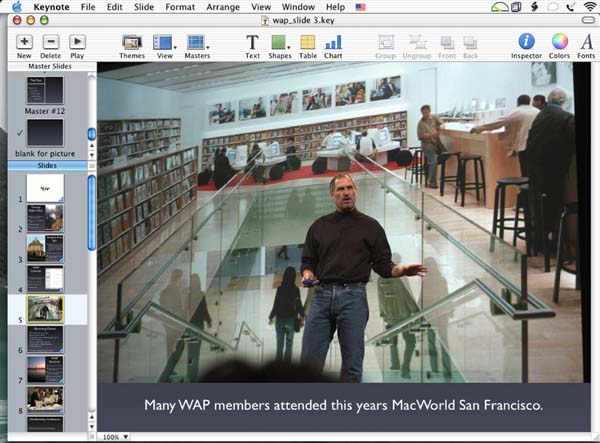Click the New slide icon

(24, 42)
